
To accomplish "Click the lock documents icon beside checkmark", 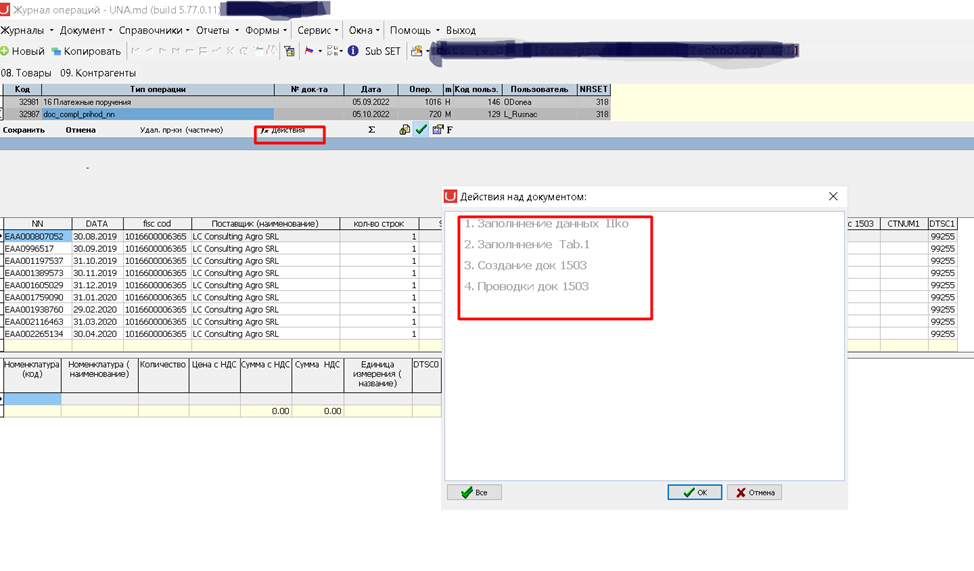I will point(404,130).
